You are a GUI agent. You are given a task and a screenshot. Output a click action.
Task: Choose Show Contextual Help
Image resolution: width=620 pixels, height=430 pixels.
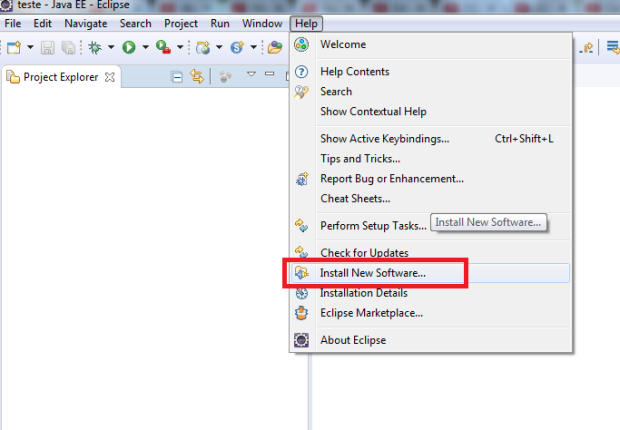pyautogui.click(x=431, y=112)
